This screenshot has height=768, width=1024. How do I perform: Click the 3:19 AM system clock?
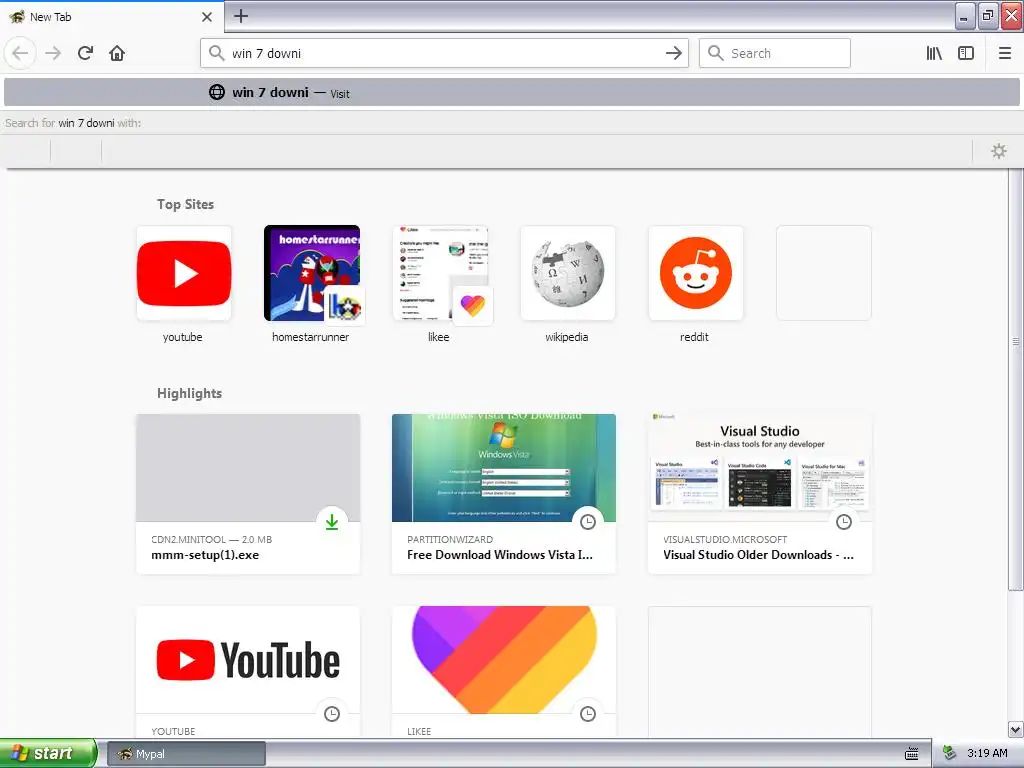click(987, 753)
